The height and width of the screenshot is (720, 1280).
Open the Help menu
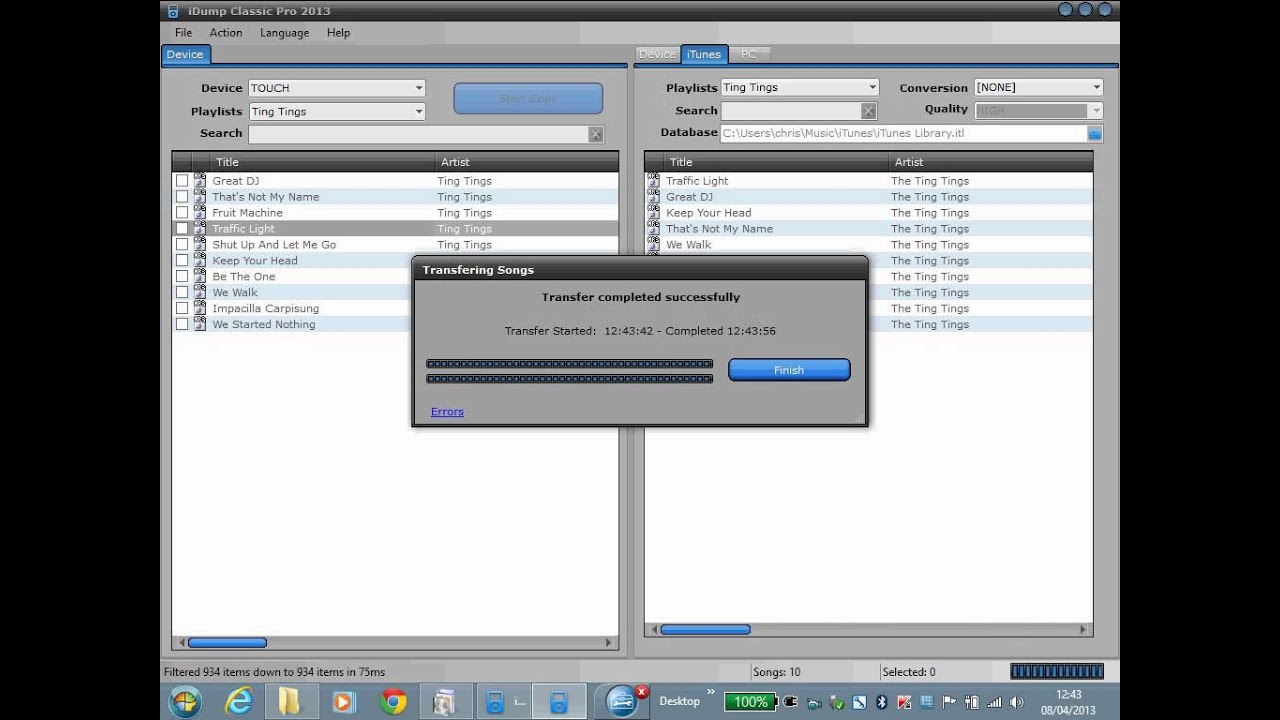(x=338, y=33)
